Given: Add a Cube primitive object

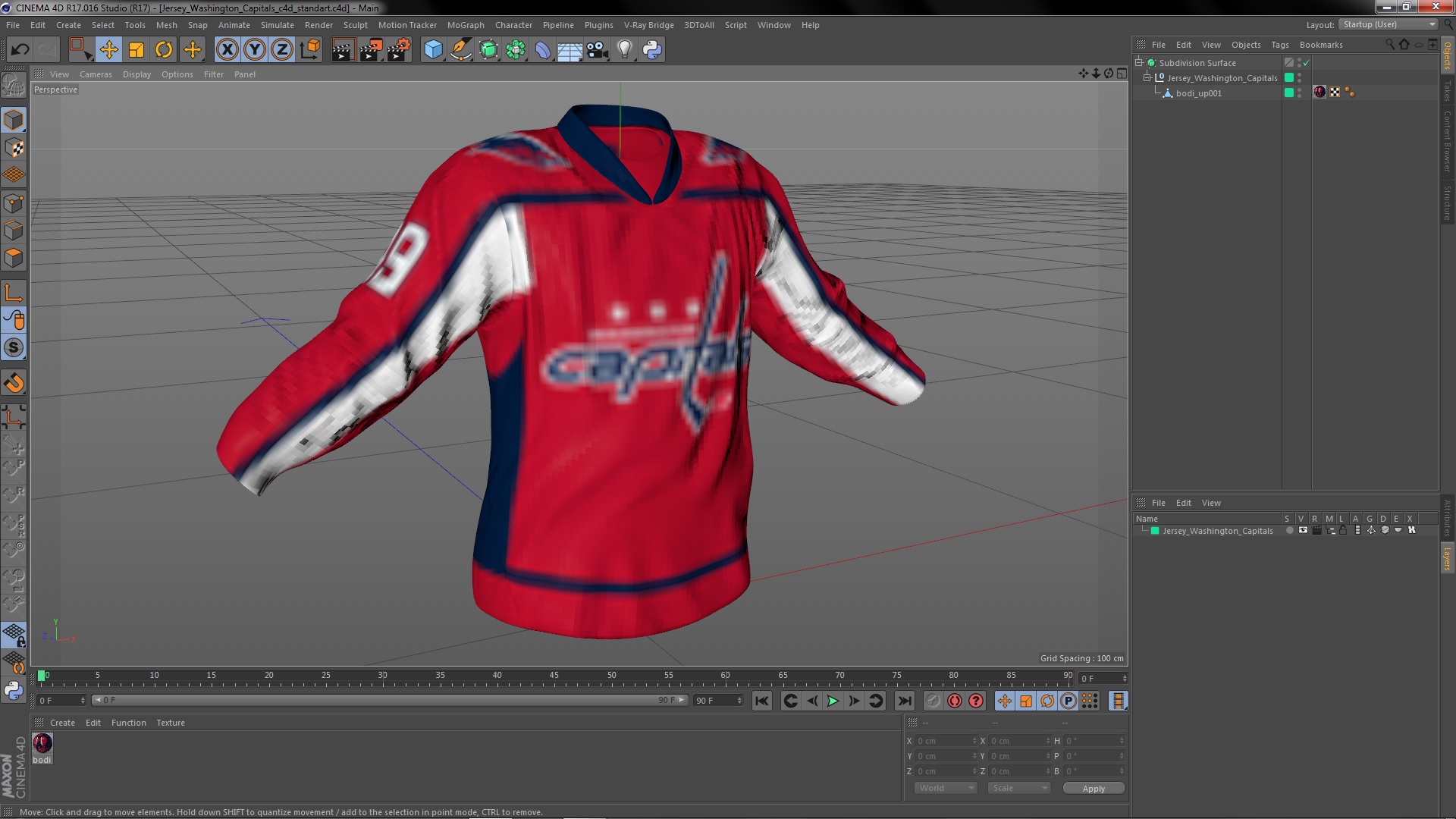Looking at the screenshot, I should (434, 50).
